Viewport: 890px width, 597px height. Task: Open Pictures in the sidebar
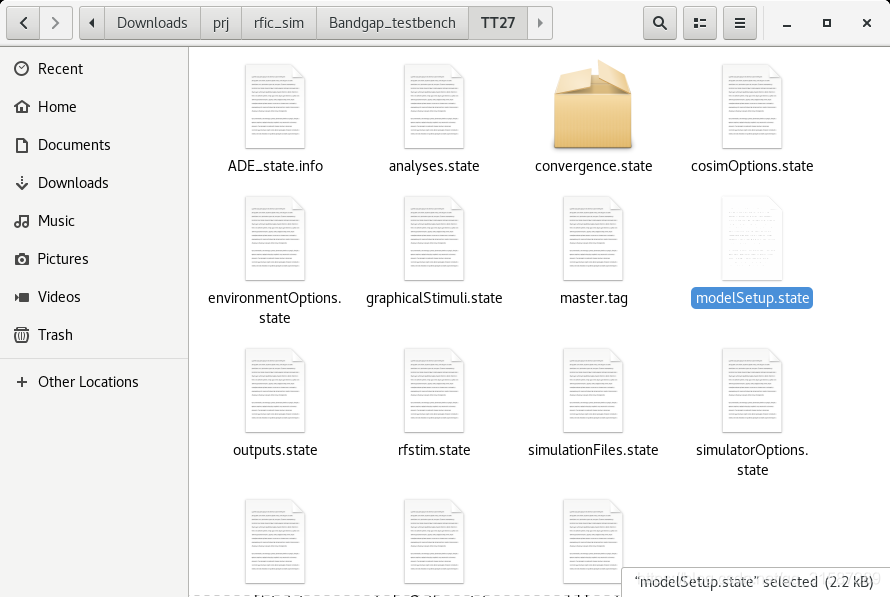click(94, 259)
